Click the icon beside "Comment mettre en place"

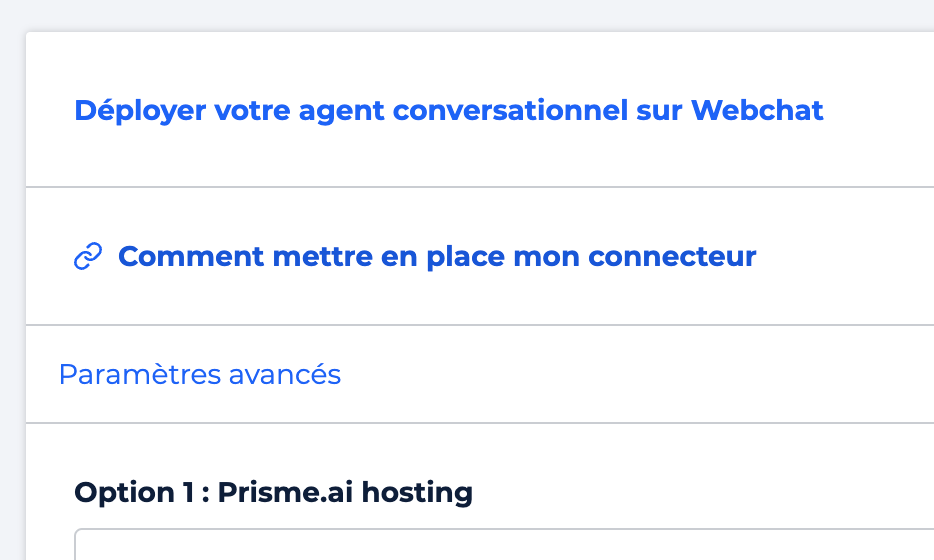[x=88, y=256]
